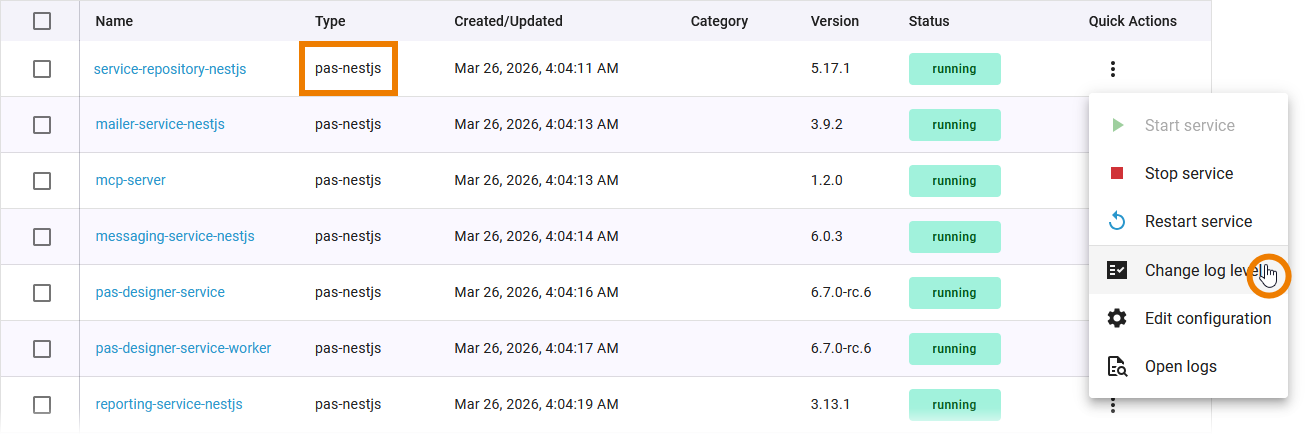Click the red Stop service square icon
Screen dimensions: 1310x435
click(x=1117, y=174)
